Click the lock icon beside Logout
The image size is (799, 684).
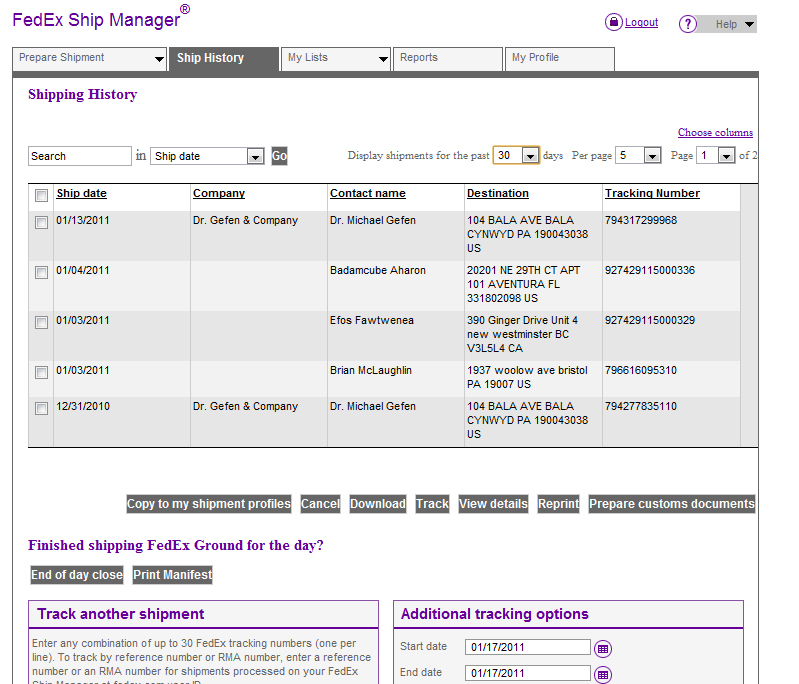click(x=614, y=22)
